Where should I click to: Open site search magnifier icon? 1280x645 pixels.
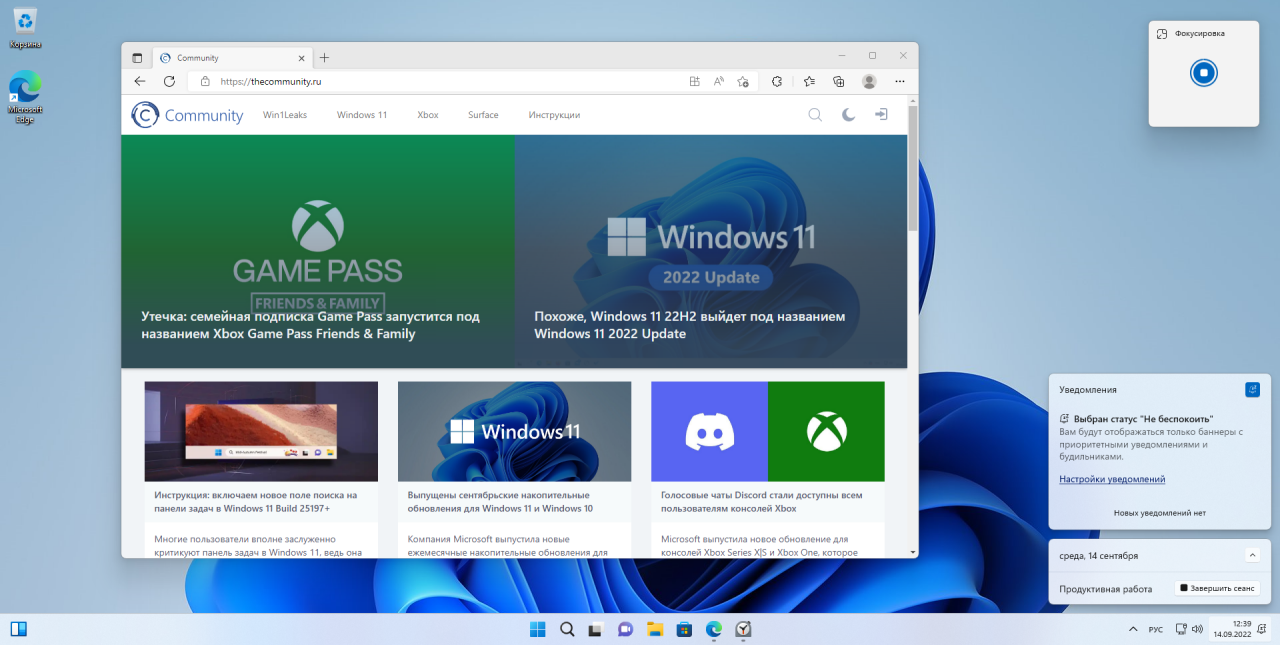coord(815,115)
